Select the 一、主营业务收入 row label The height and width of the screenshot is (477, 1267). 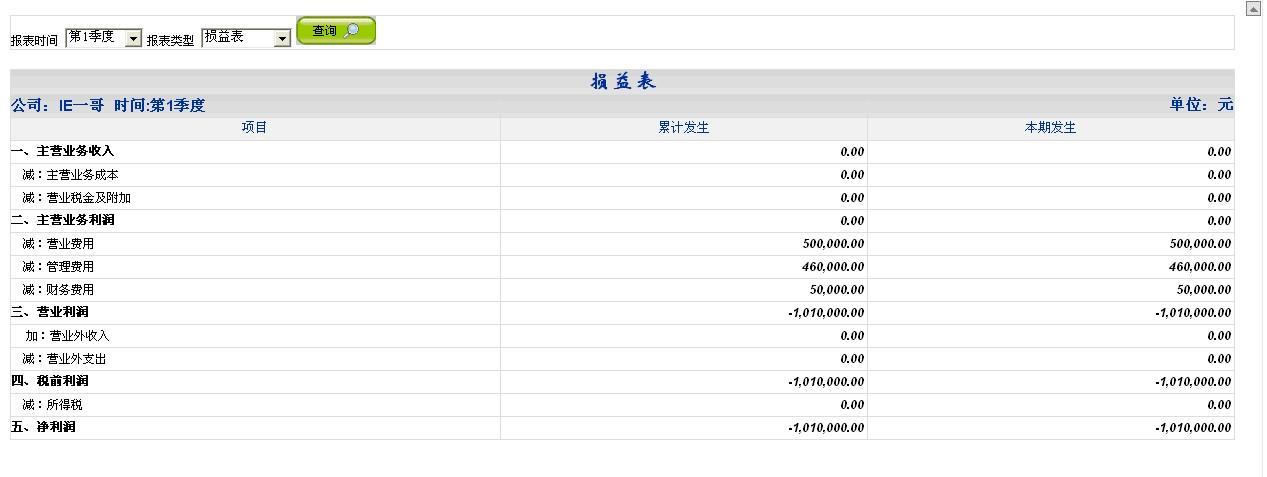(63, 151)
